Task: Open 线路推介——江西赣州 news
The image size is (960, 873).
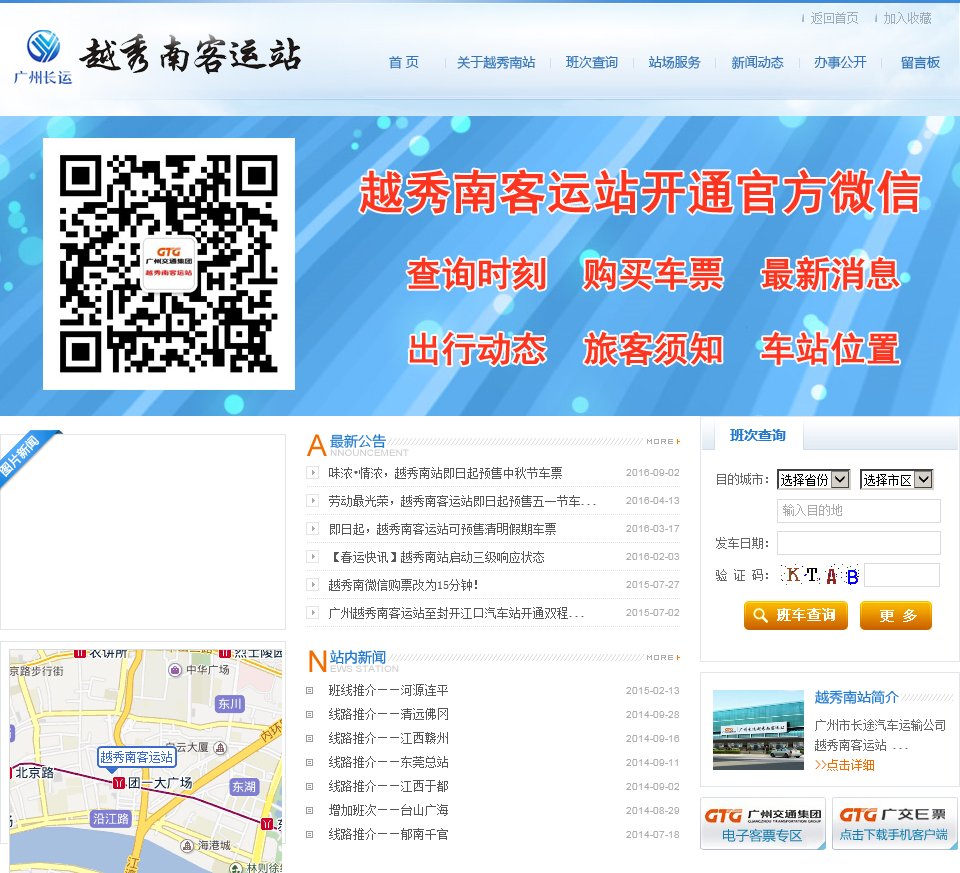Action: (x=388, y=738)
